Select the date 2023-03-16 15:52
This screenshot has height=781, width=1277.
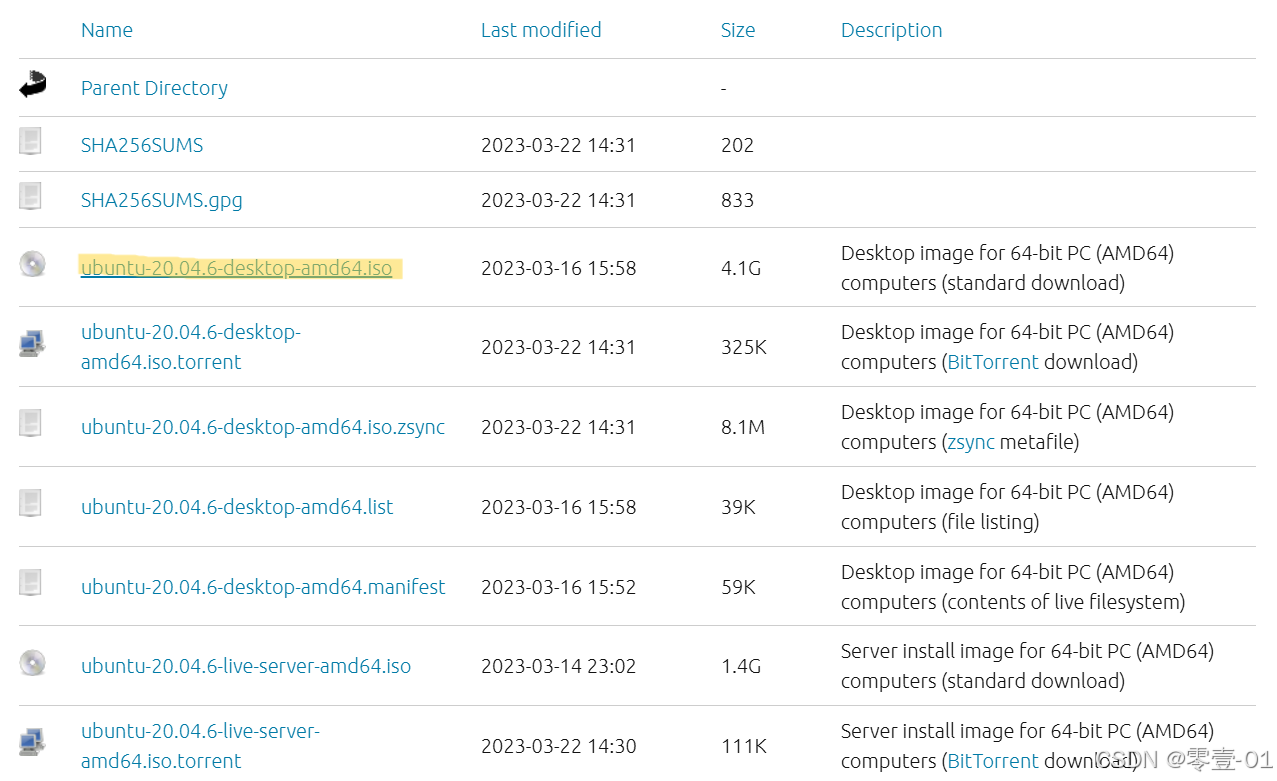click(x=558, y=587)
